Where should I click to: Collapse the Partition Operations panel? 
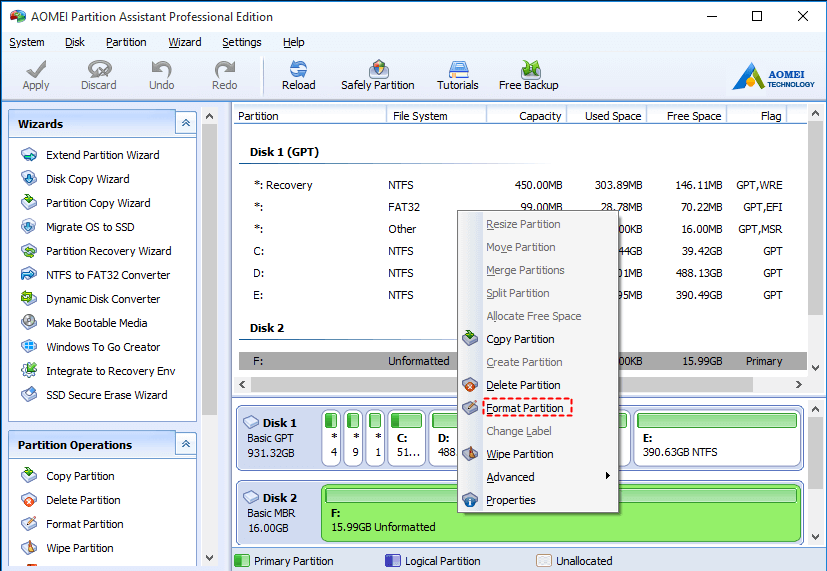click(186, 445)
